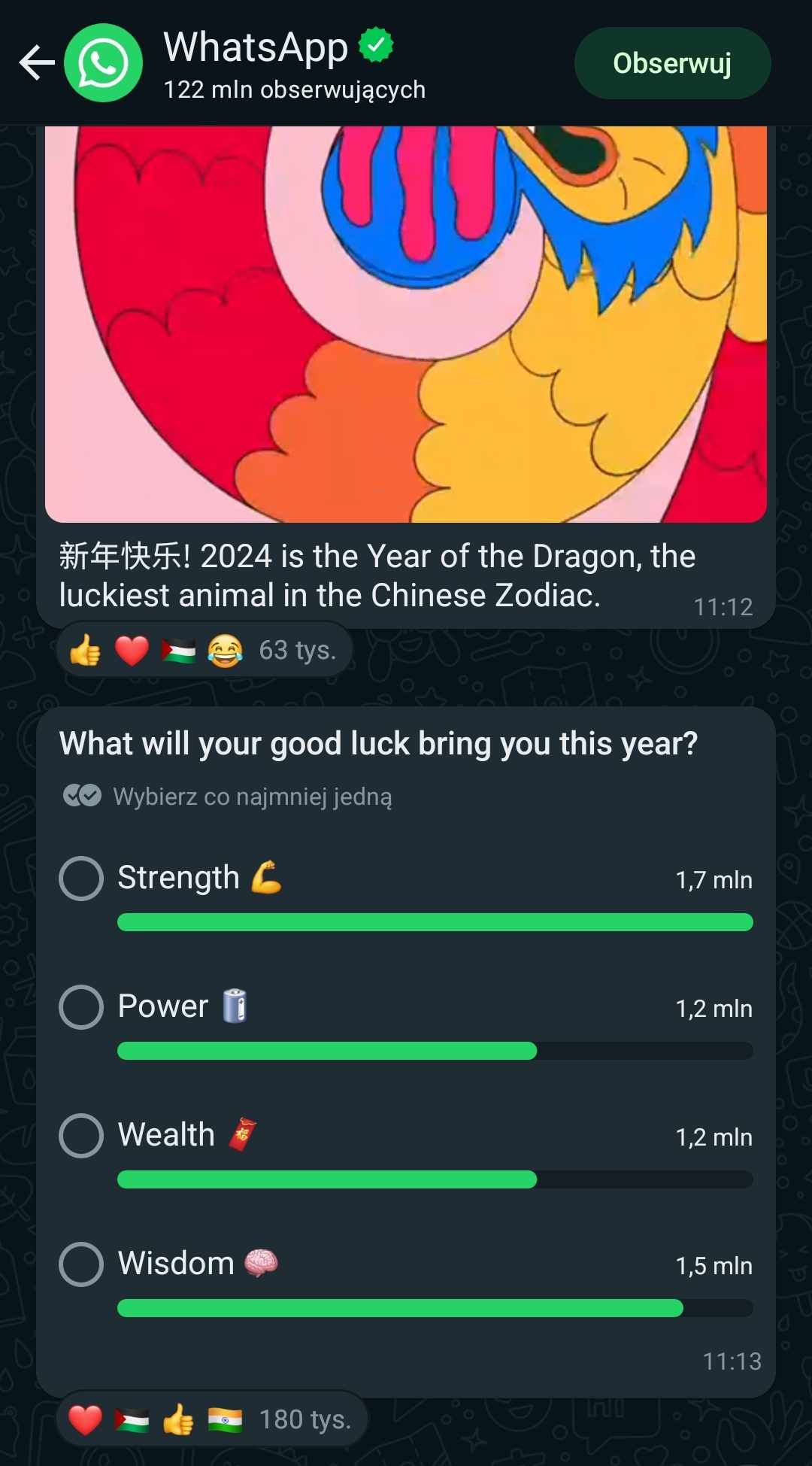
Task: Tap the red heart reaction under poll
Action: pos(85,1420)
